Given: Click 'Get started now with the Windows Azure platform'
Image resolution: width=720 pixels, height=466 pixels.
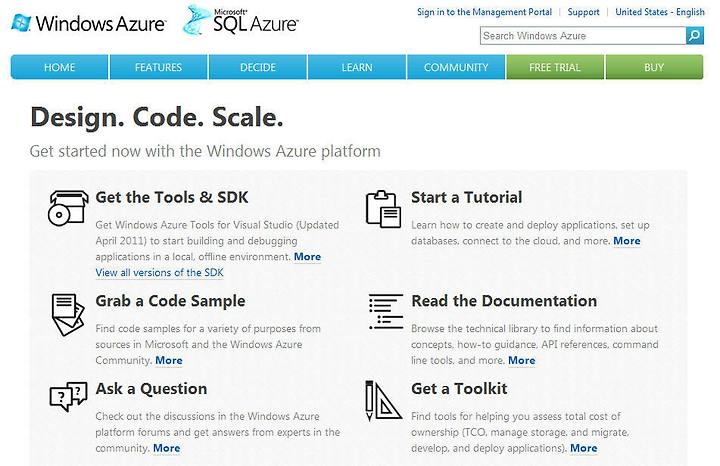Looking at the screenshot, I should 205,151.
